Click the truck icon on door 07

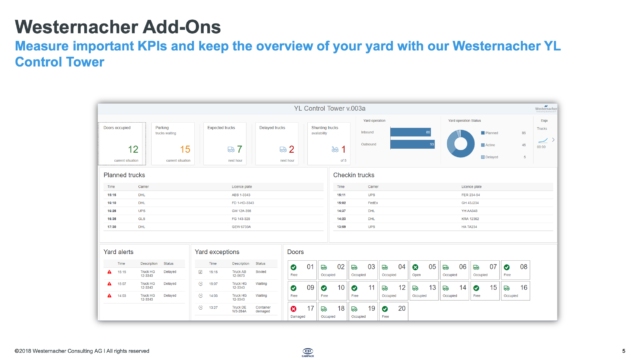coord(476,267)
